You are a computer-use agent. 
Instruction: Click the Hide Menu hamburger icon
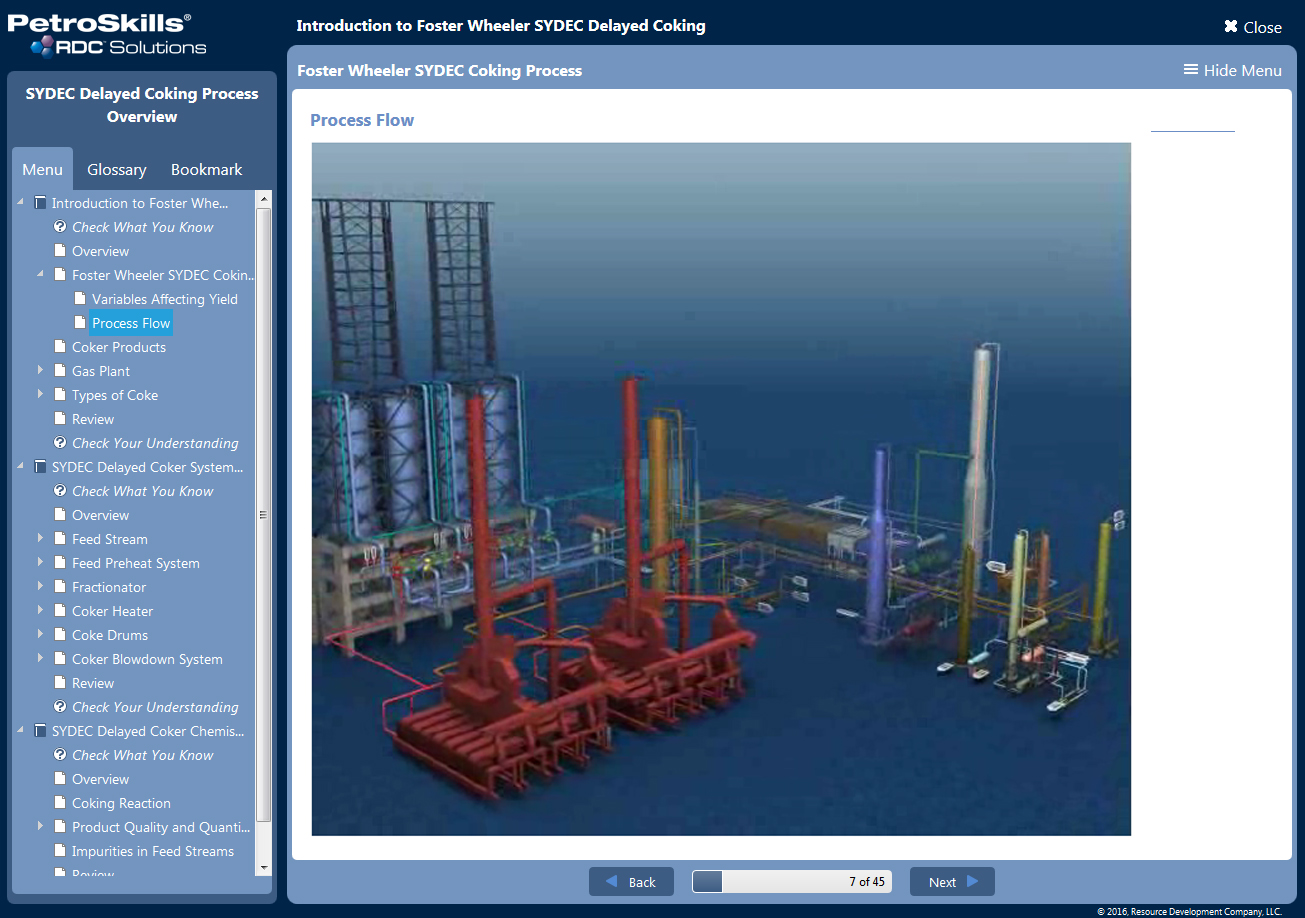pos(1190,70)
